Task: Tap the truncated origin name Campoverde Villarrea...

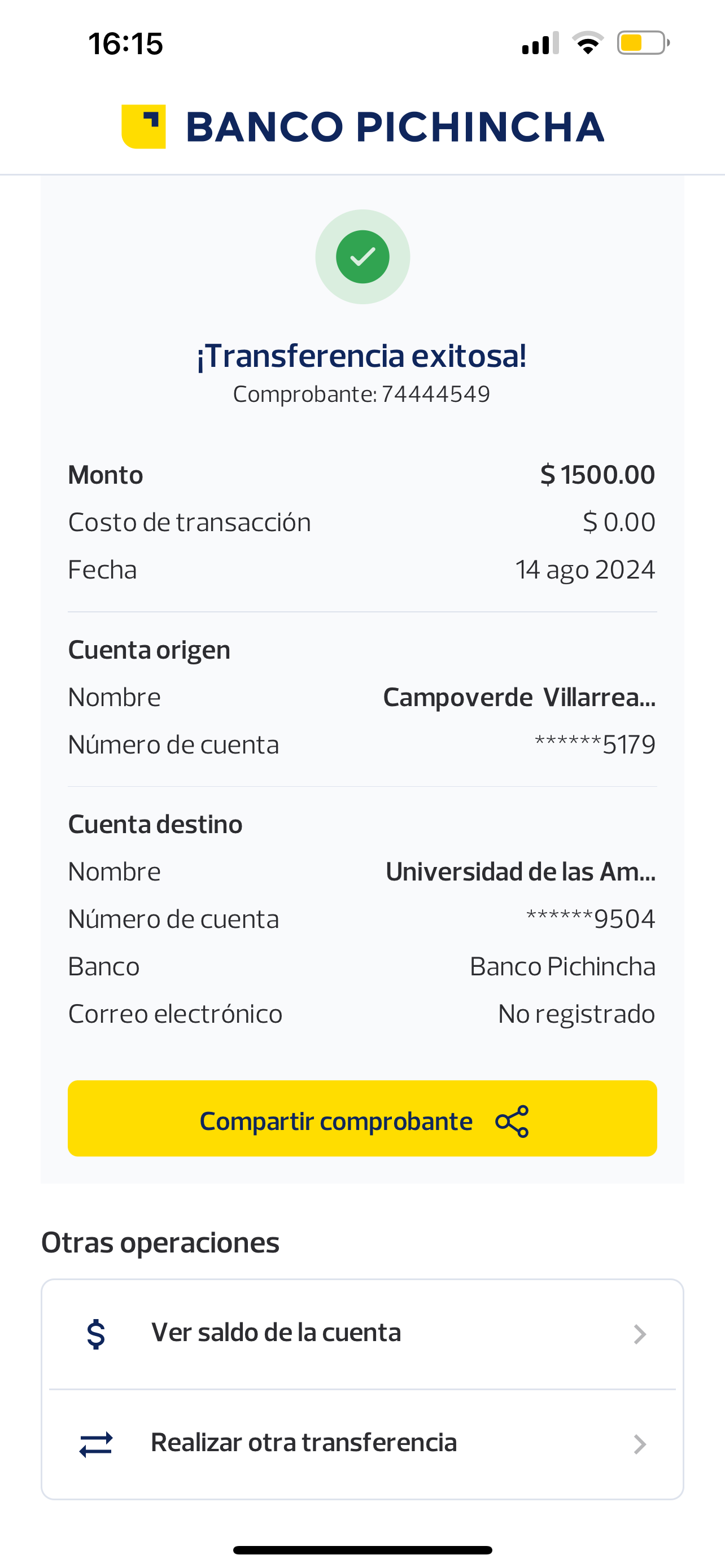Action: (519, 698)
